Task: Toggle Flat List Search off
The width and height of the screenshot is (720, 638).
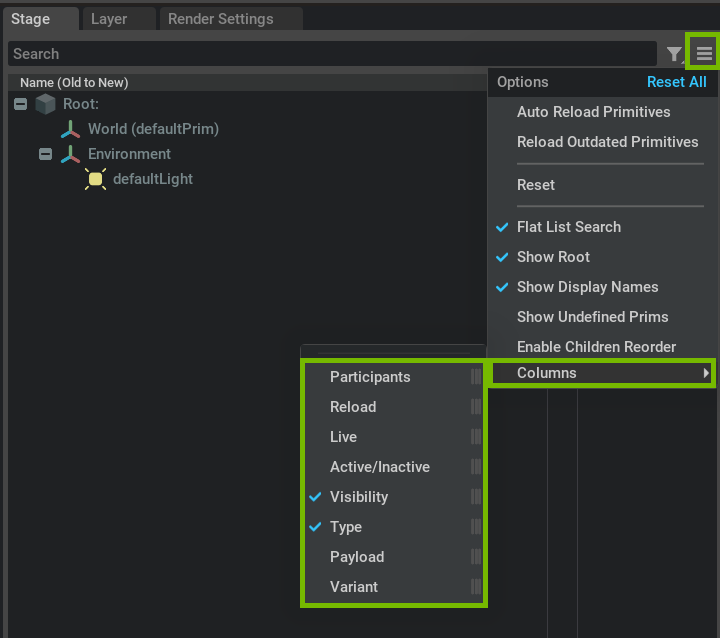Action: 569,227
